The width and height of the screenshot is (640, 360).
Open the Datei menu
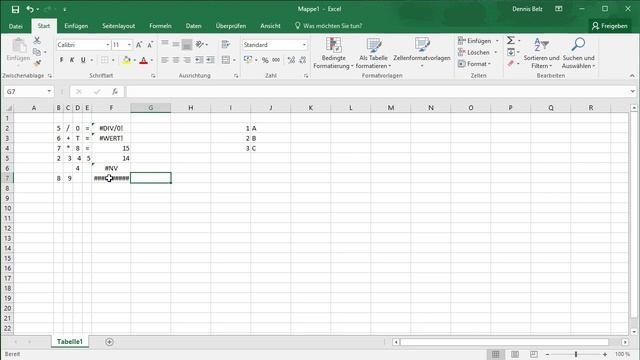point(16,26)
